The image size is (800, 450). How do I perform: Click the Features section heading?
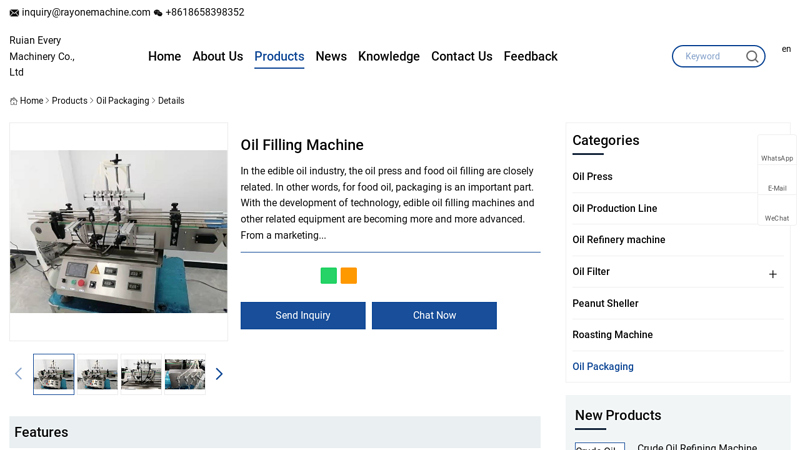click(41, 432)
